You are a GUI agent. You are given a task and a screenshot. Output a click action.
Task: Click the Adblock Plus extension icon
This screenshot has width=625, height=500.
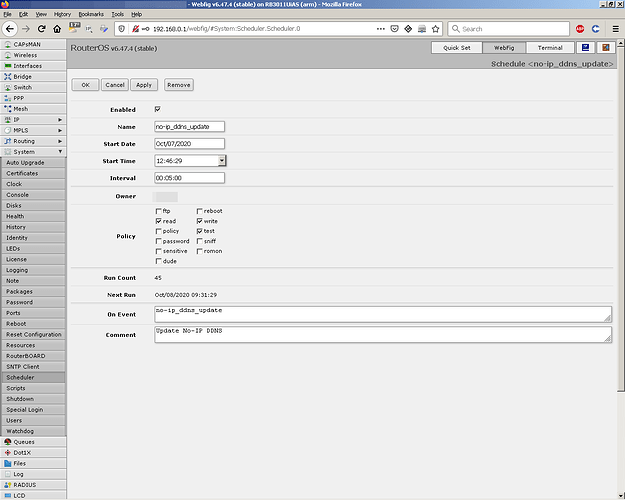click(580, 29)
